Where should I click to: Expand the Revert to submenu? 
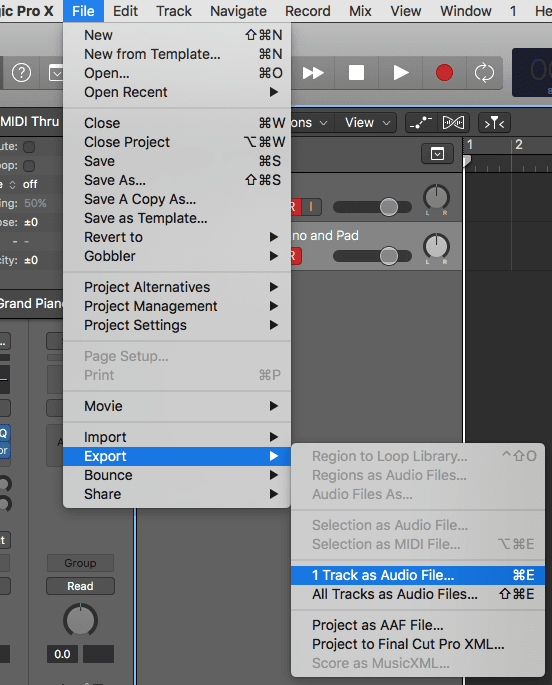point(177,237)
